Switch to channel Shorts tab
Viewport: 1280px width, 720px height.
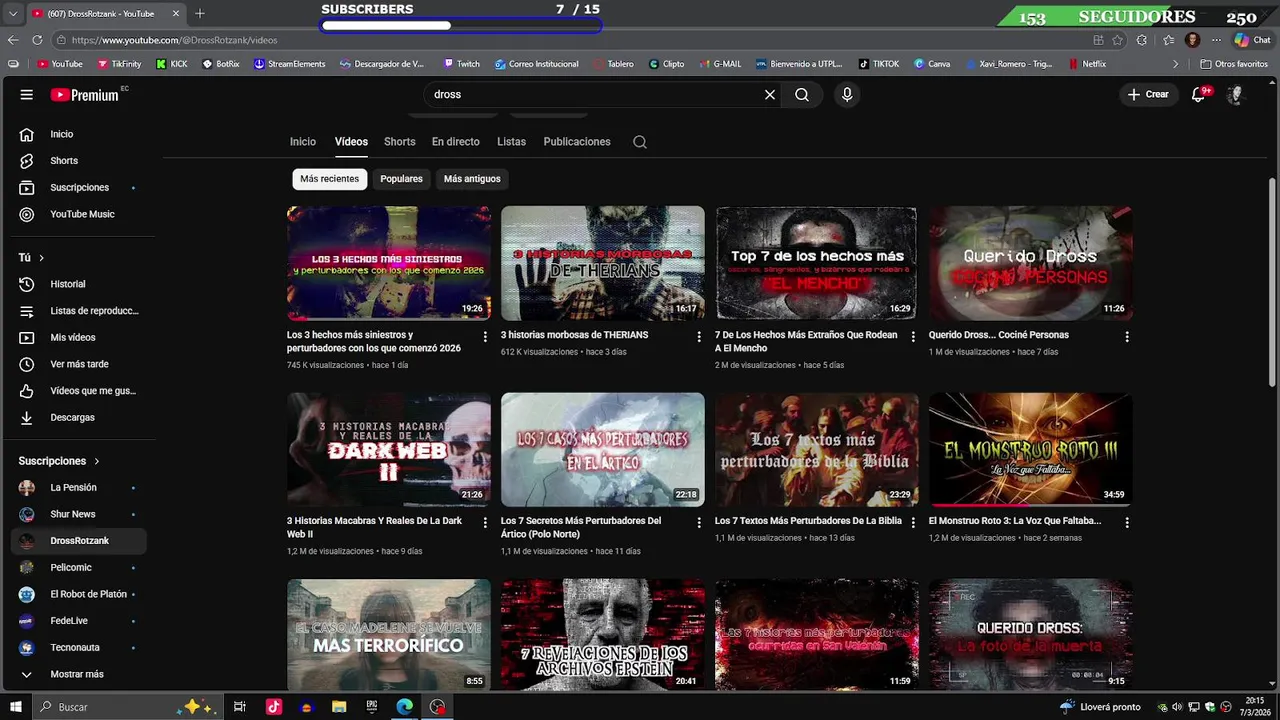click(x=400, y=142)
